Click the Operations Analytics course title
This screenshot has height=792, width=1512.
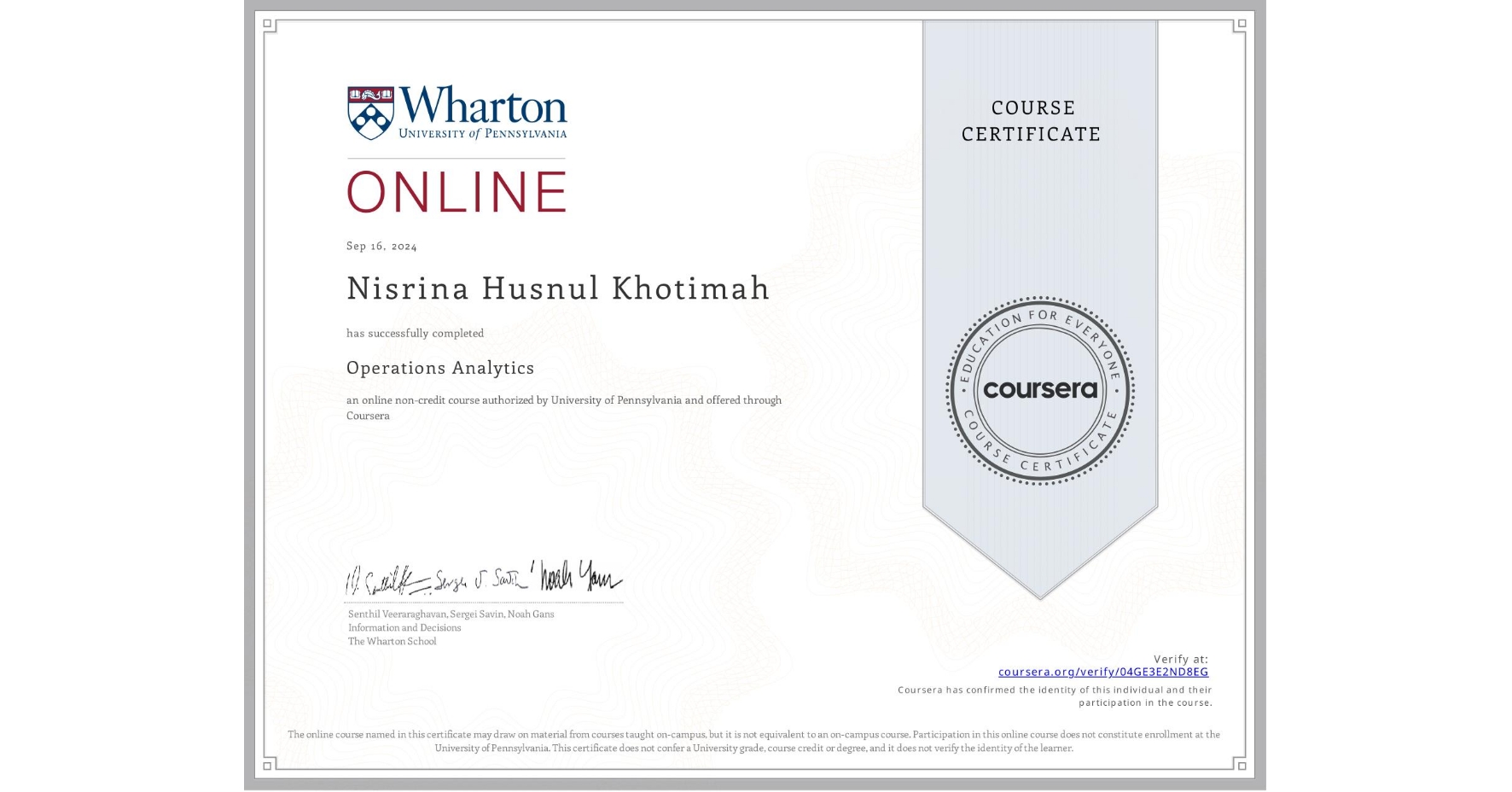[x=440, y=368]
